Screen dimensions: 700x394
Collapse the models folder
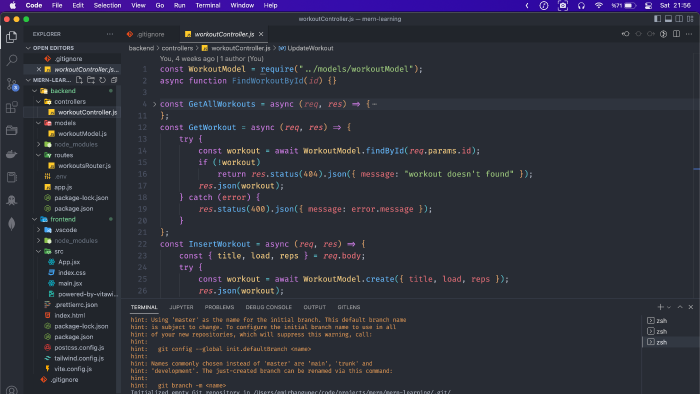coord(38,123)
